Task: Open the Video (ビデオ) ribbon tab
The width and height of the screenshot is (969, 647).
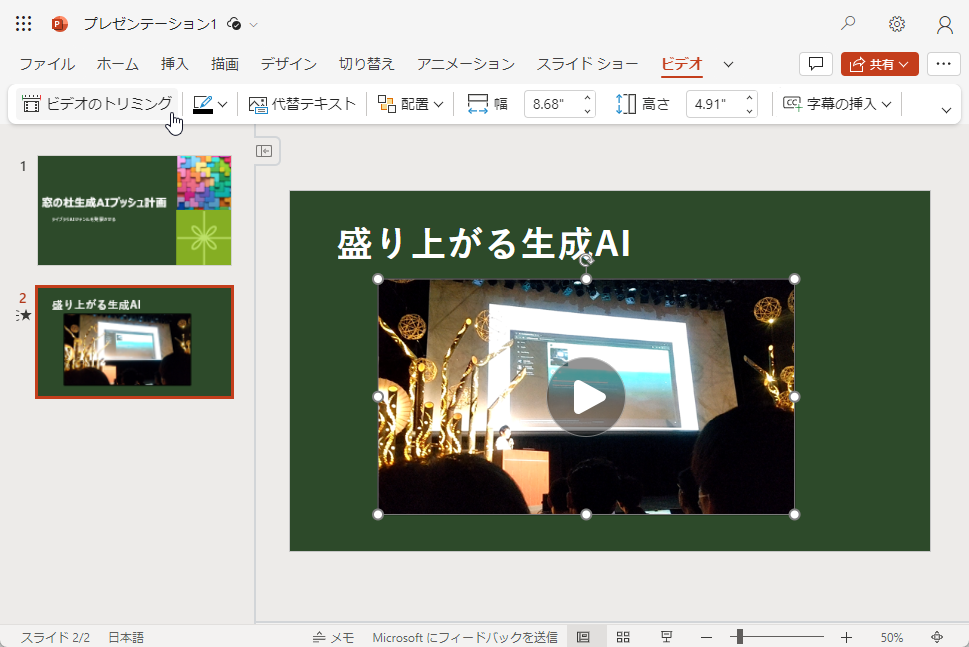Action: click(681, 62)
